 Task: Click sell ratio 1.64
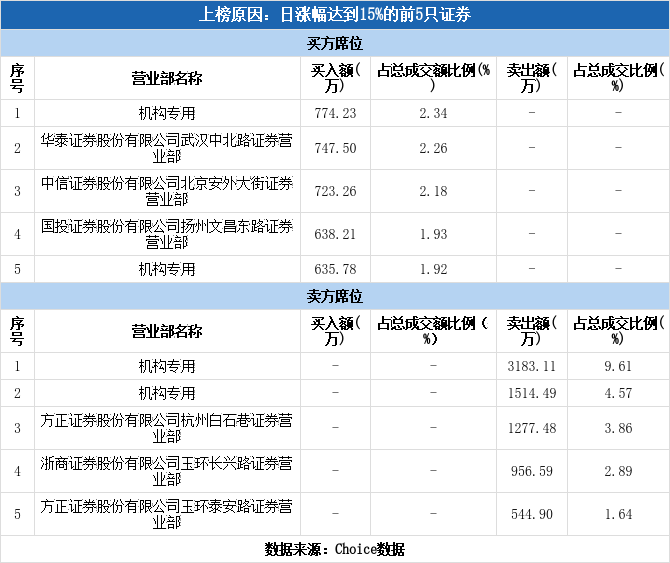click(x=618, y=514)
